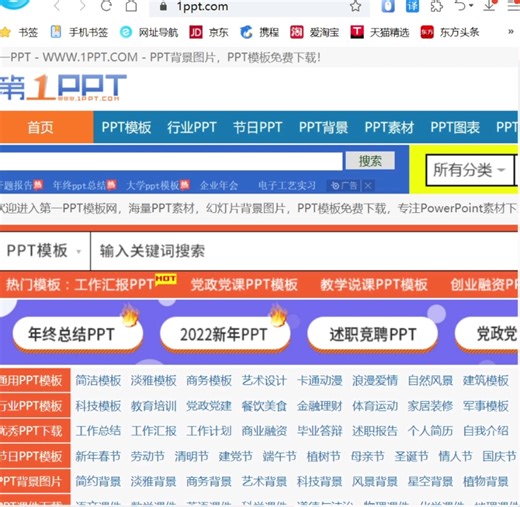
Task: Open PPT背景图片 sidebar category
Action: coord(35,481)
